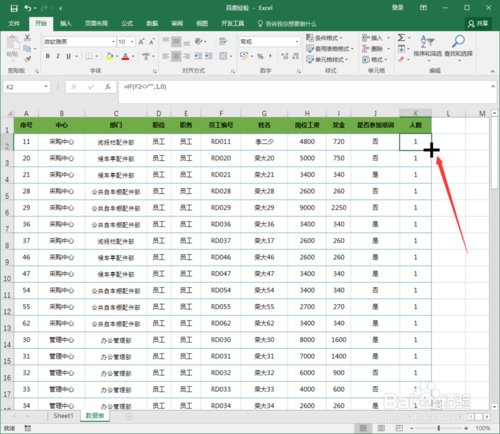Open the Name Box dropdown arrow
The height and width of the screenshot is (434, 500).
pyautogui.click(x=46, y=87)
